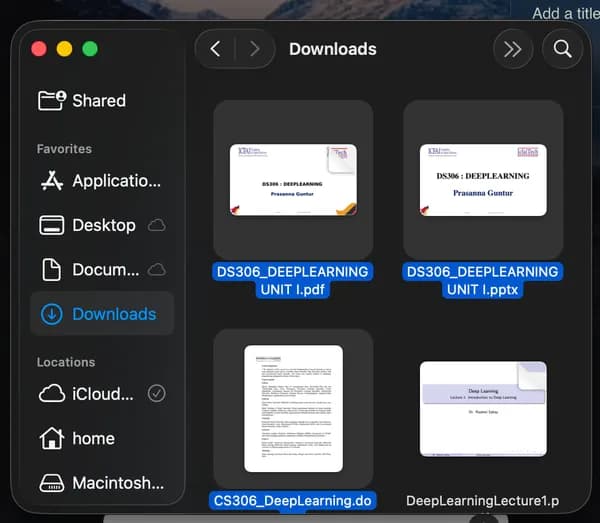Click the home label in sidebar
600x523 pixels.
coord(94,438)
